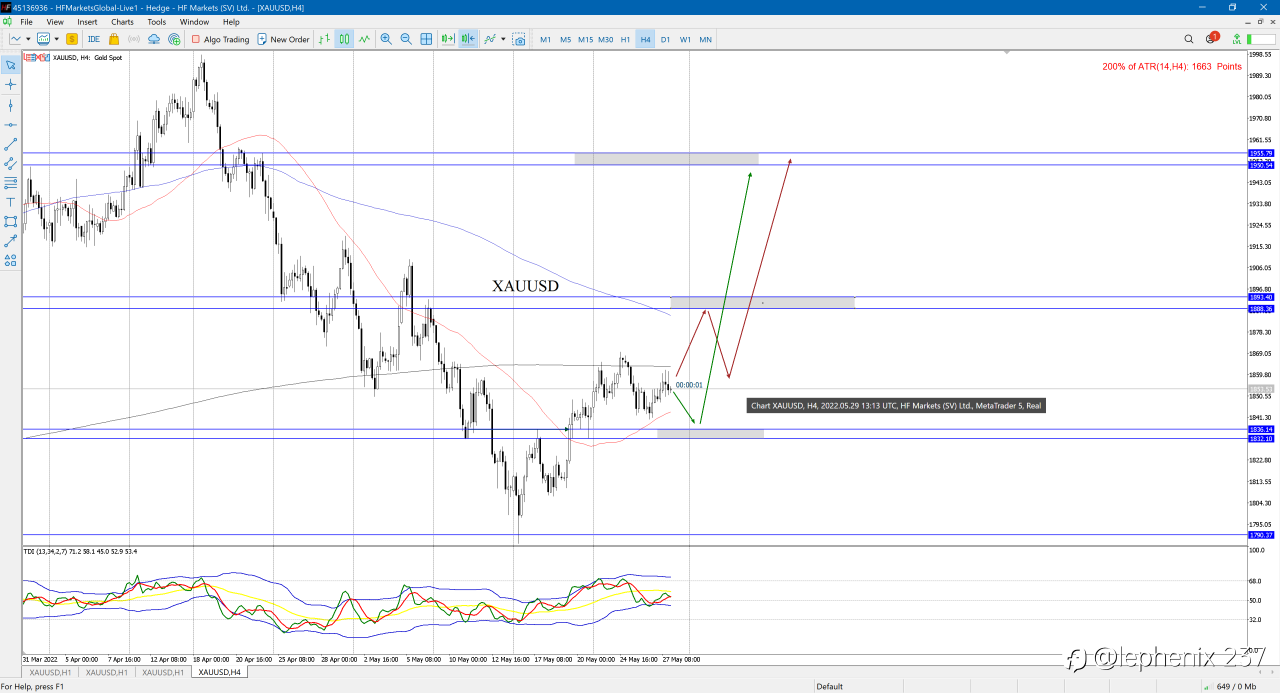This screenshot has width=1280, height=693.
Task: Zoom in on the chart
Action: [386, 39]
